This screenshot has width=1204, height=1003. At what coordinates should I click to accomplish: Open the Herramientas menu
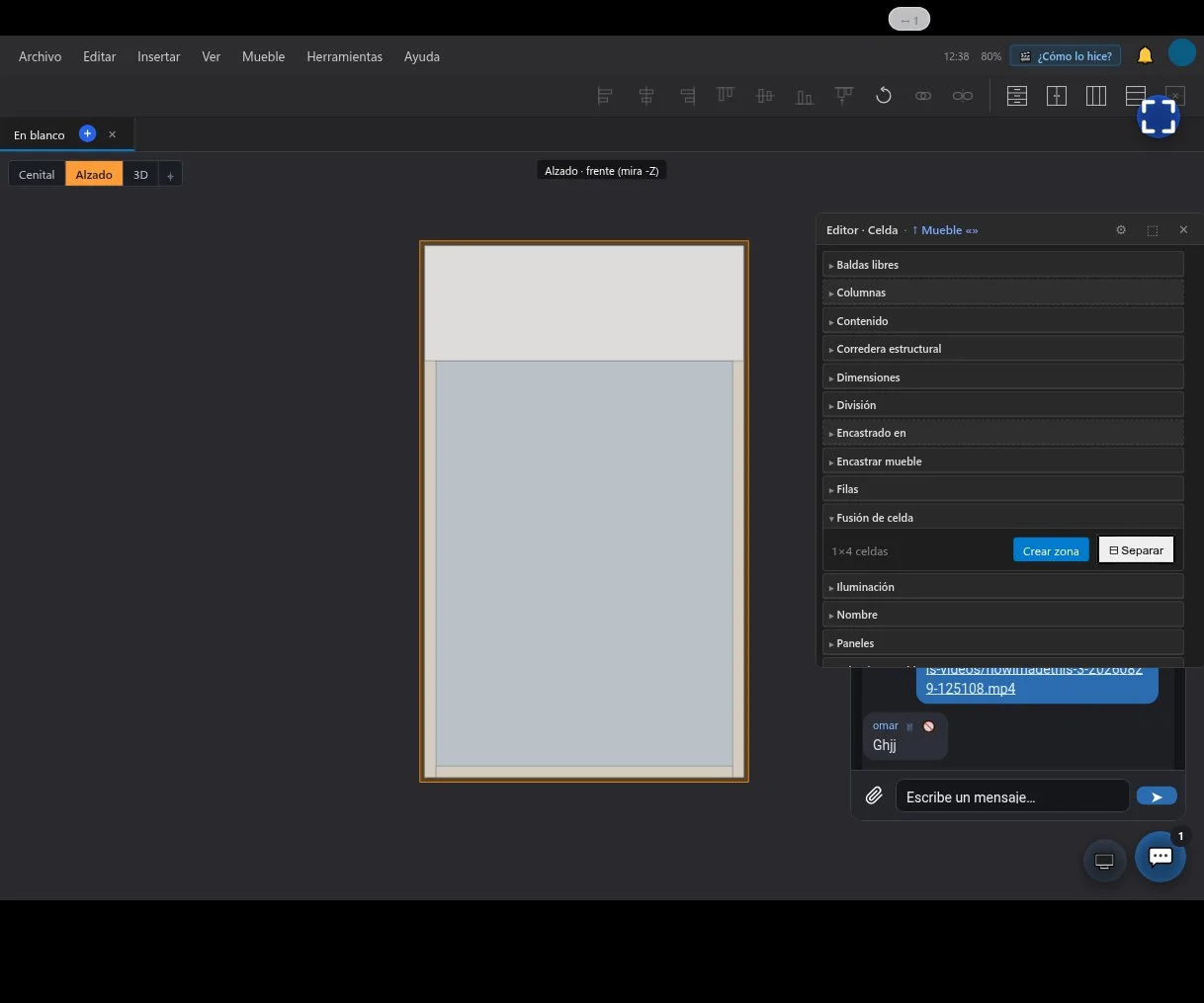click(x=344, y=56)
